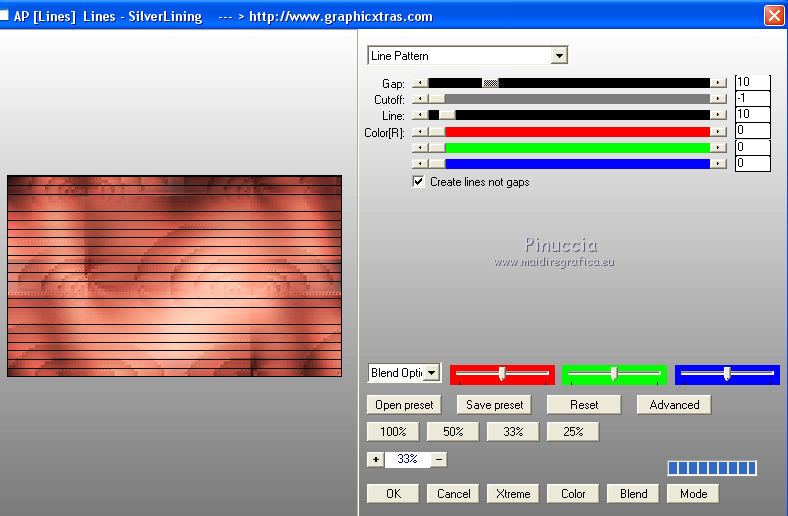This screenshot has height=516, width=788.
Task: Click right arrow of Line slider
Action: pos(718,115)
